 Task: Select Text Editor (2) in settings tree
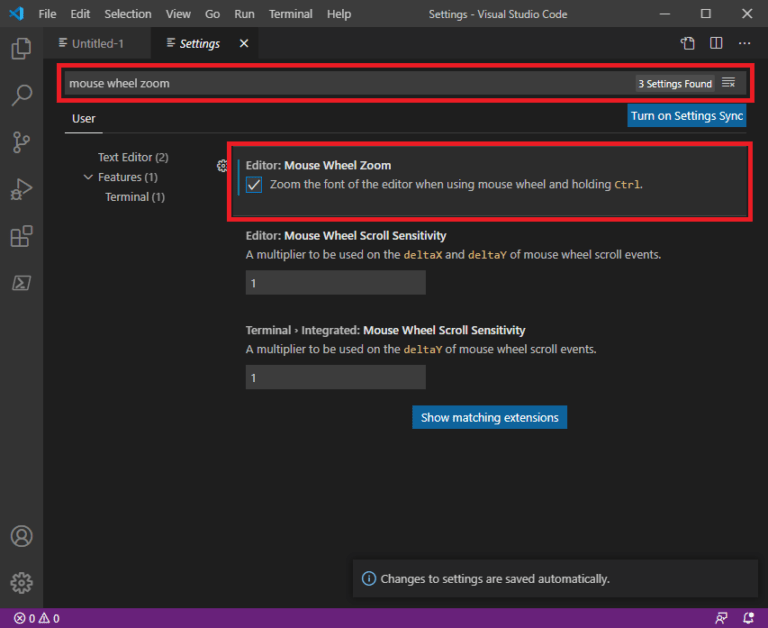click(133, 157)
